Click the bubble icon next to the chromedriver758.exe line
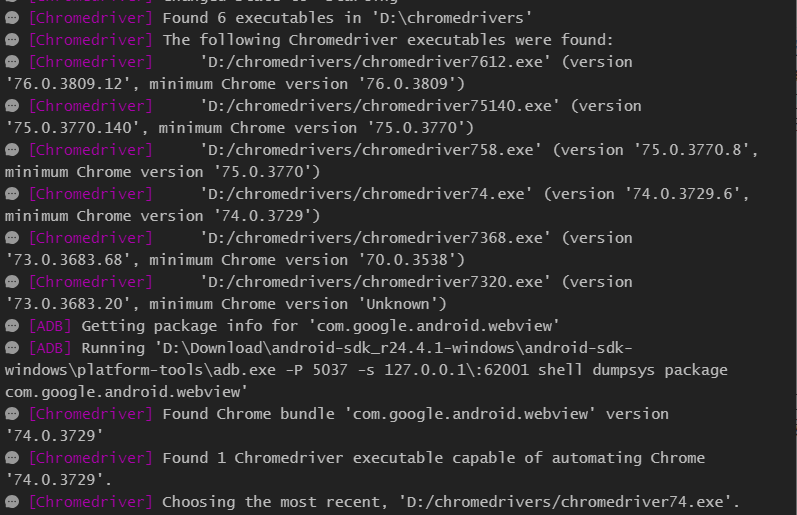This screenshot has height=515, width=797. 12,150
